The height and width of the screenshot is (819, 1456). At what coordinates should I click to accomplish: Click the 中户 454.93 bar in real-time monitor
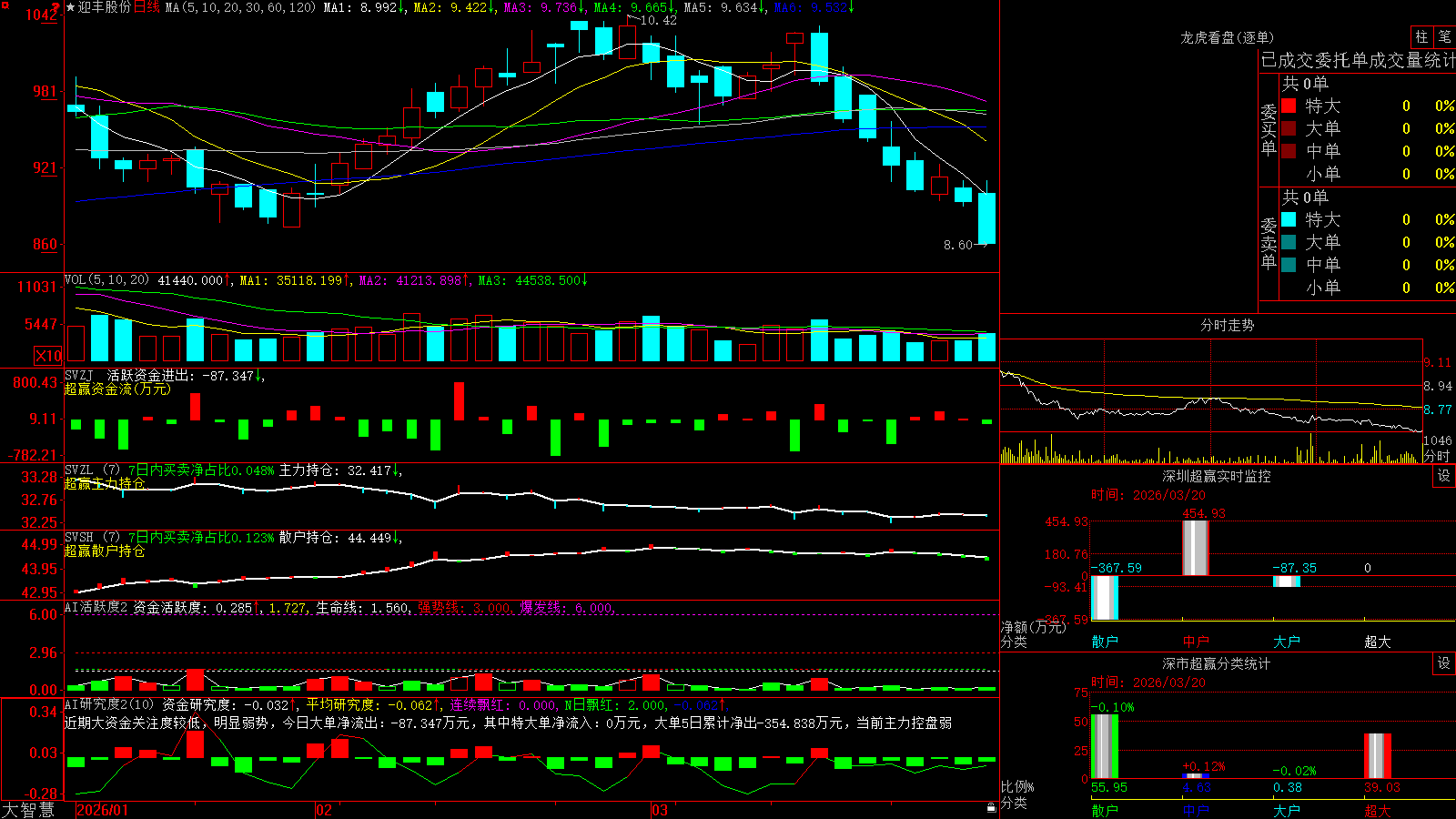point(1196,548)
